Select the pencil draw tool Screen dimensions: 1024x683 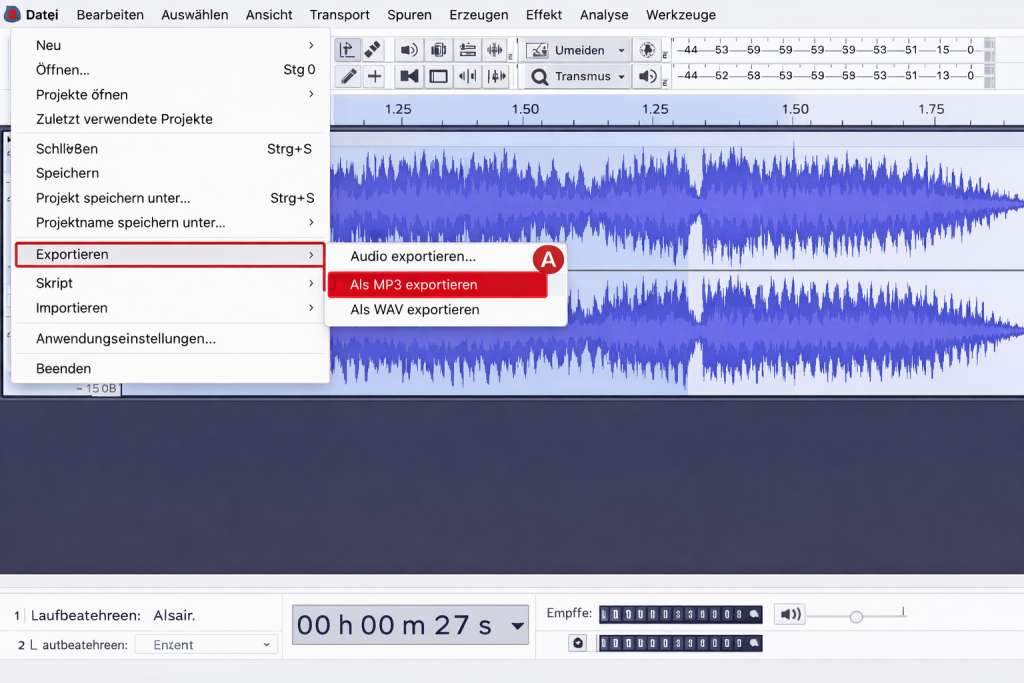pos(349,76)
